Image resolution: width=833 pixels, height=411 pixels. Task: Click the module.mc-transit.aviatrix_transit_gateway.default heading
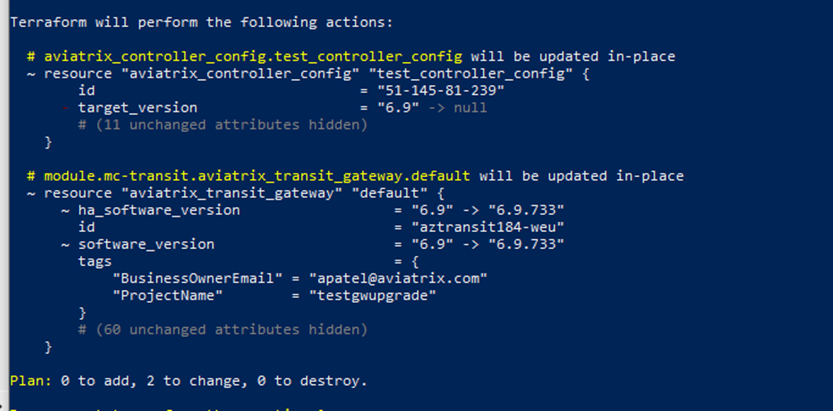pos(257,176)
